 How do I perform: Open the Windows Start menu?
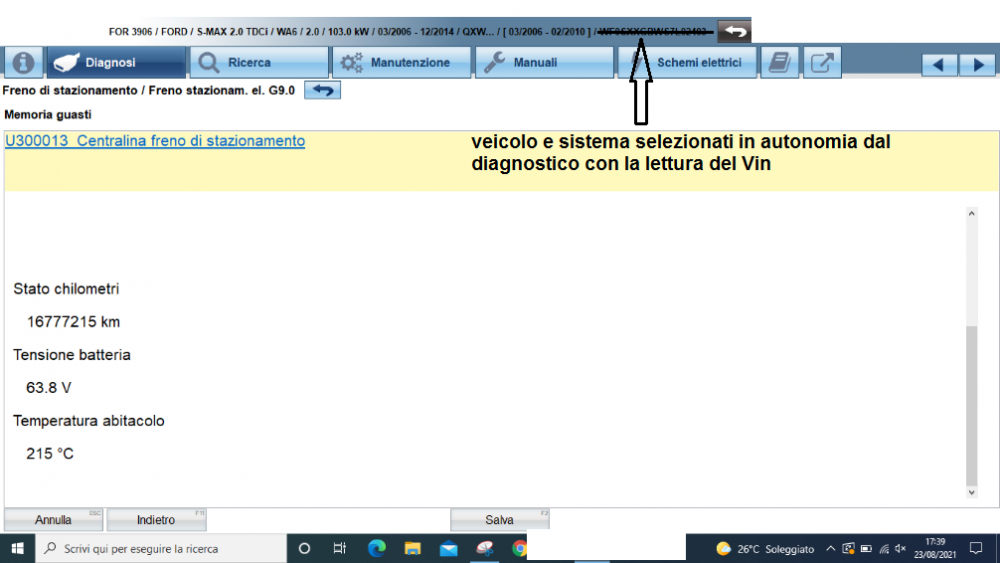tap(17, 548)
